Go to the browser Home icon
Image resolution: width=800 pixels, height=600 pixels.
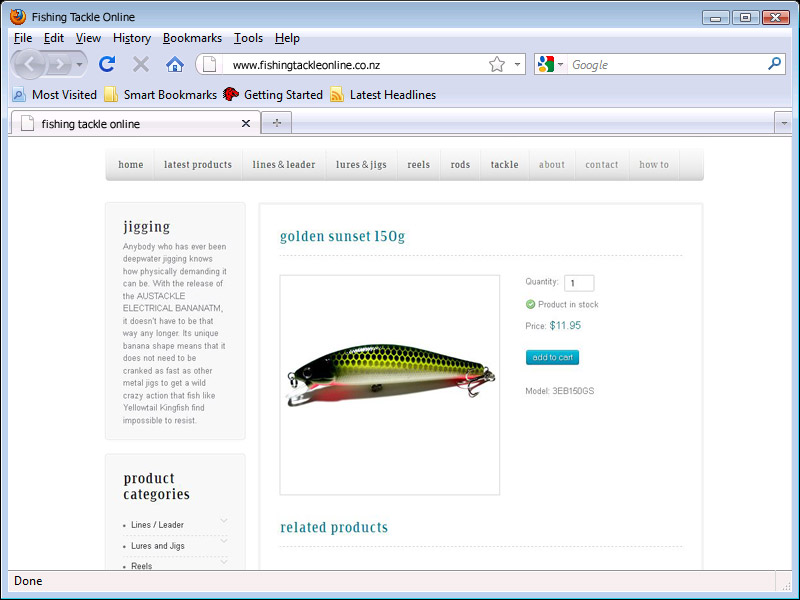[175, 65]
